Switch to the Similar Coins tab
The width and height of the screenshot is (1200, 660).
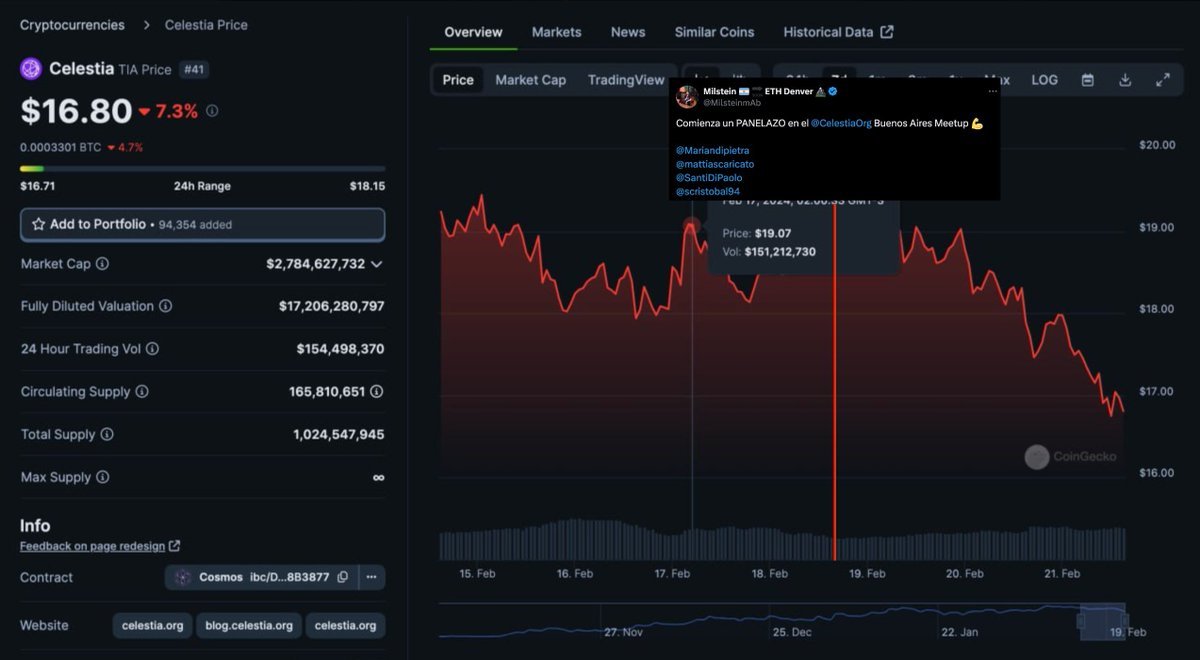pos(714,32)
